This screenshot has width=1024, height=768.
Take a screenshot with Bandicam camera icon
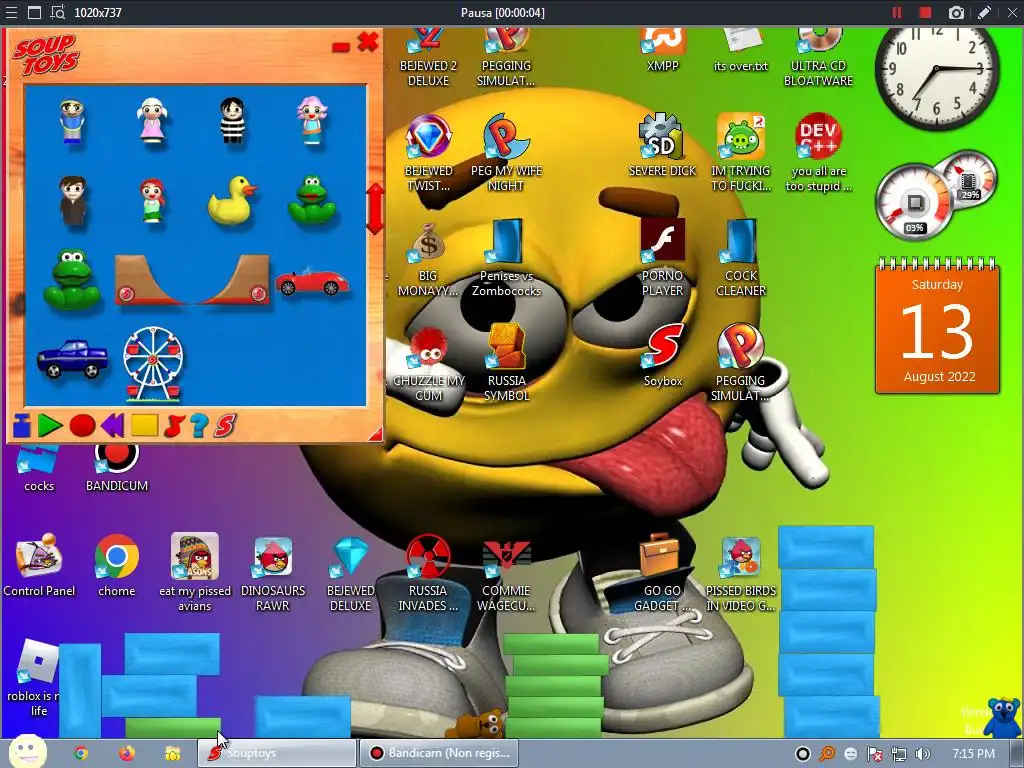coord(956,12)
